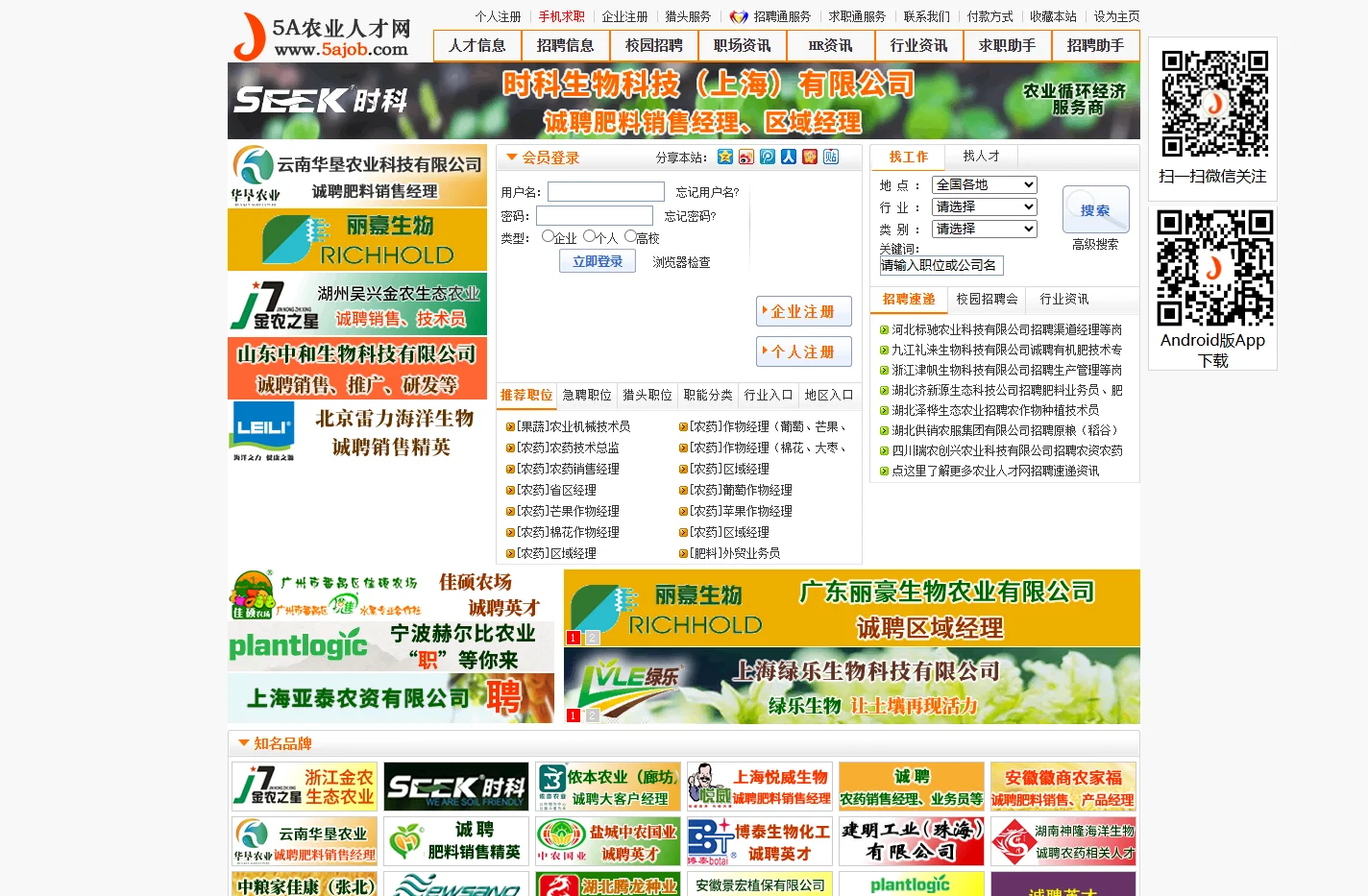Open LEILI 北京雷力海洋生物 ad
Viewport: 1368px width, 896px height.
[x=357, y=432]
